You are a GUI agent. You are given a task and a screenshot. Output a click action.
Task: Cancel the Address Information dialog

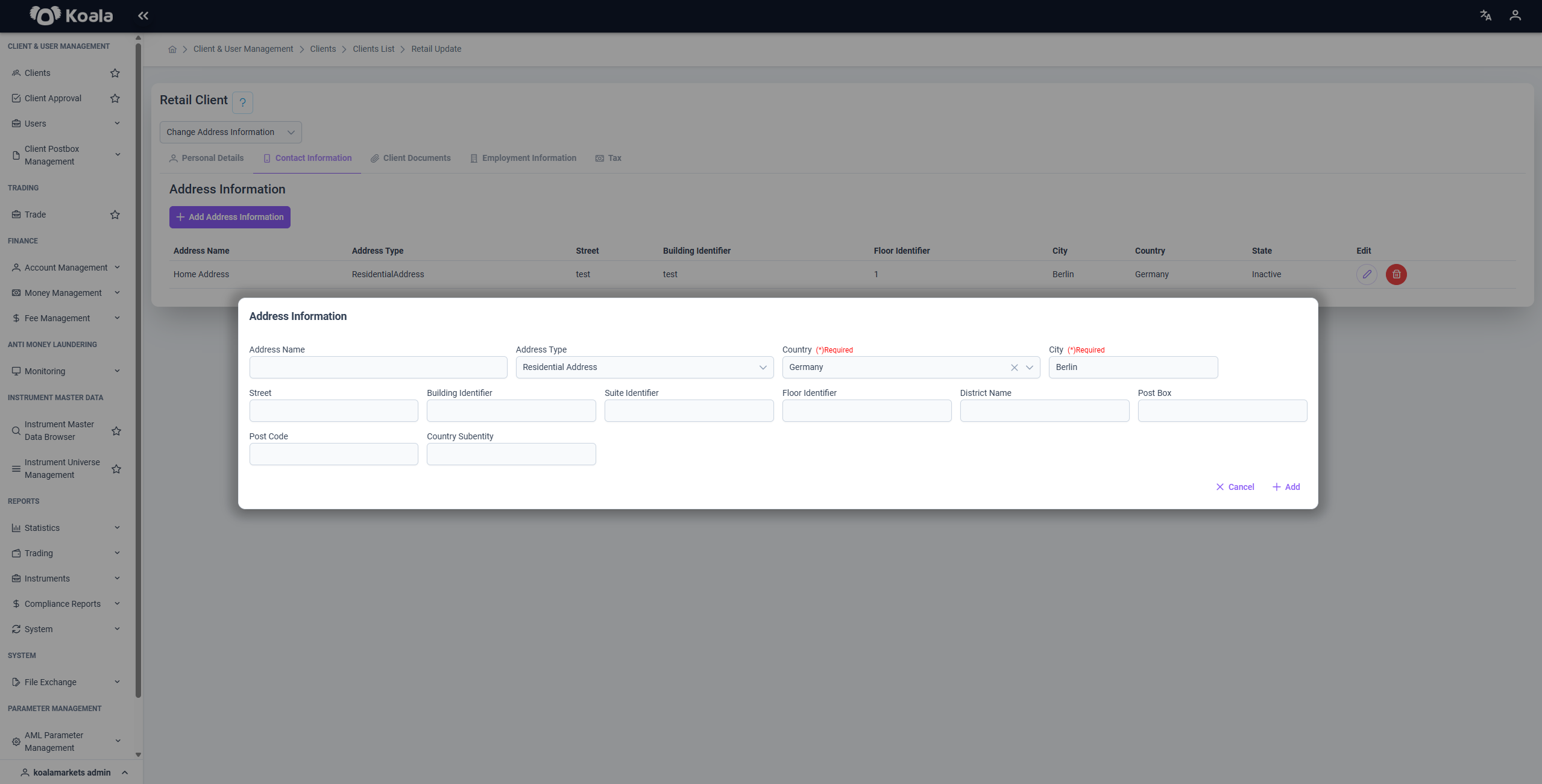click(x=1235, y=487)
